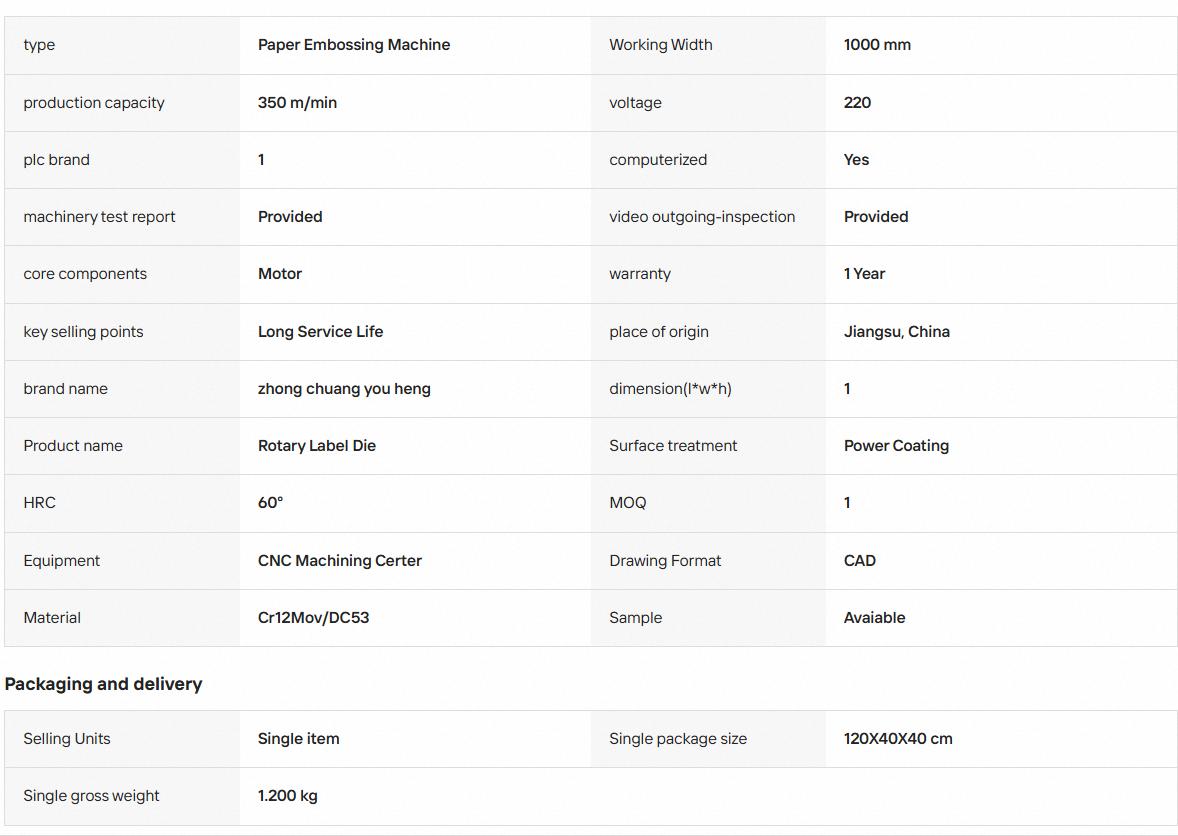Click the 'CNC Machining Certer' equipment value

coord(340,561)
